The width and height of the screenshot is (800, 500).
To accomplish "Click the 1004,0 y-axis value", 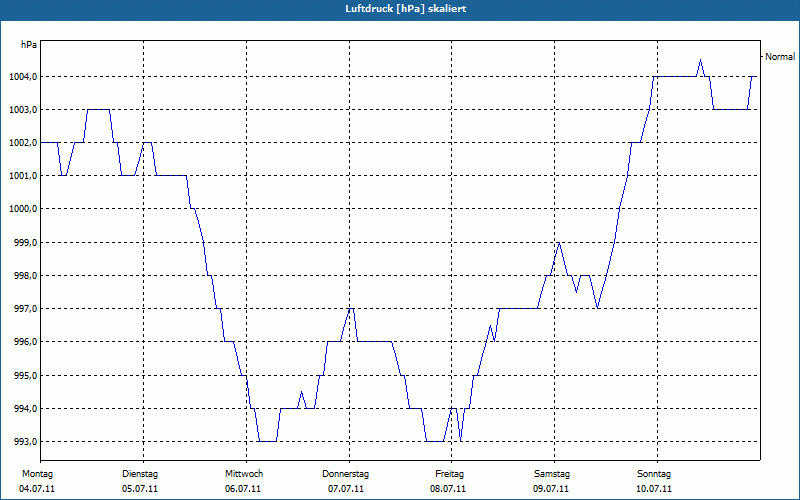I will pos(22,77).
